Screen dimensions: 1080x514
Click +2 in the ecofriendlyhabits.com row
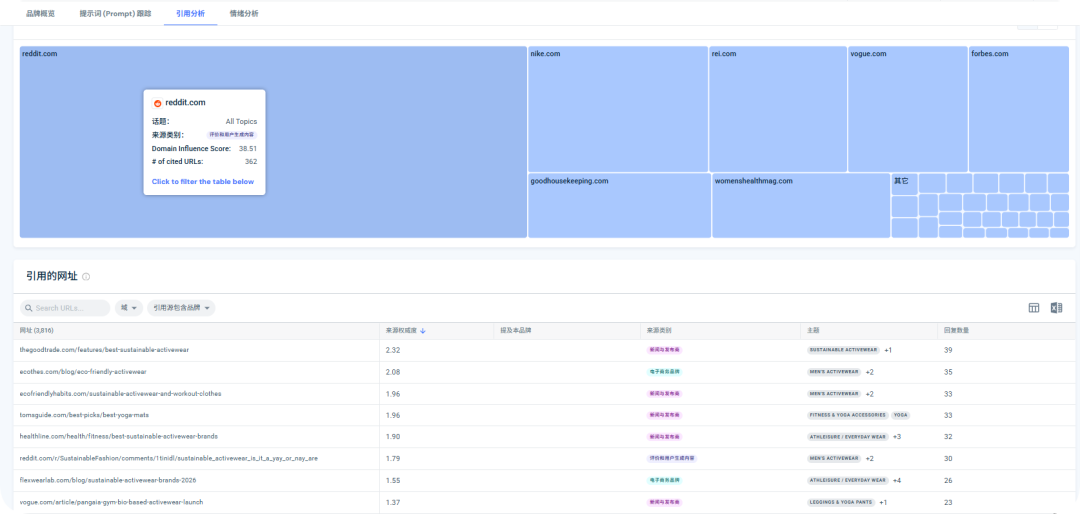(x=869, y=393)
